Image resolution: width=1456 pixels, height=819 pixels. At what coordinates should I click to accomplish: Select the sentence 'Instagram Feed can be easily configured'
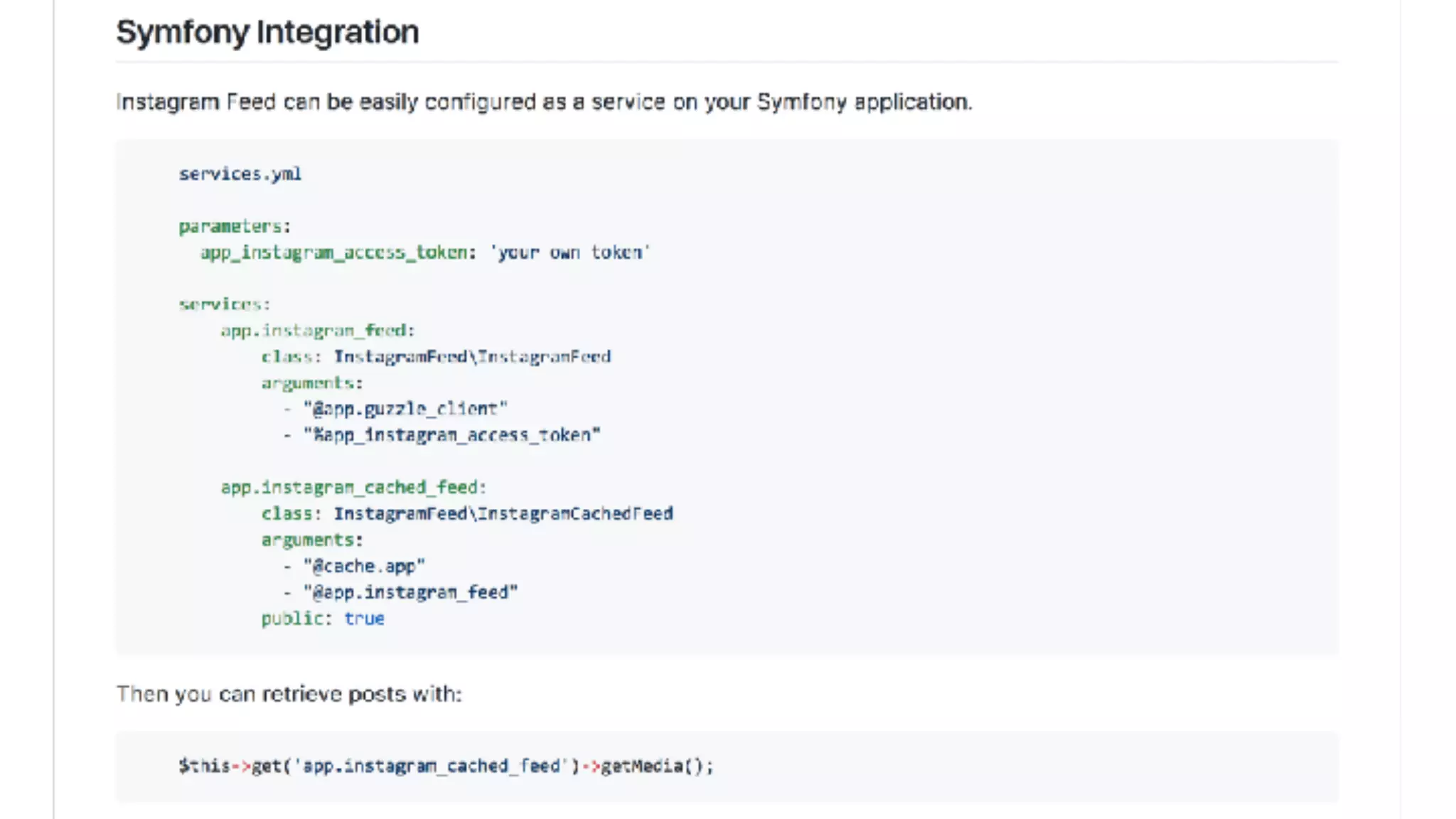544,102
